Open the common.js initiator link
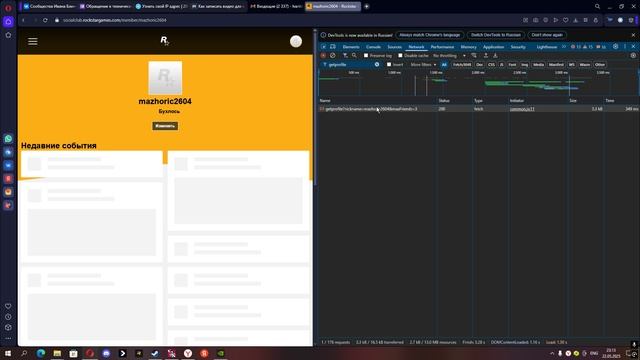640x360 pixels. pyautogui.click(x=522, y=109)
